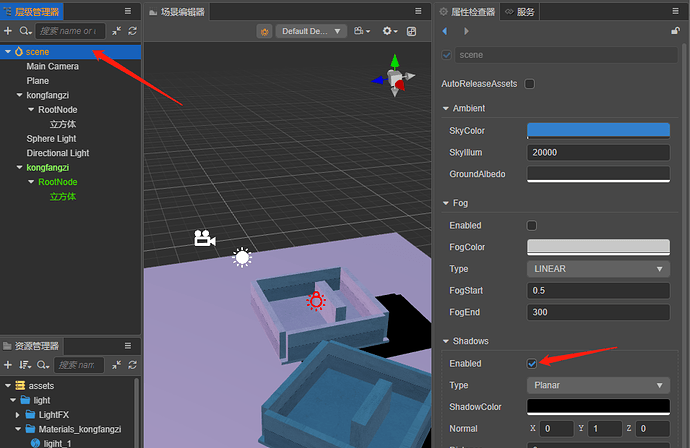Toggle the inspector lock icon
Image resolution: width=690 pixels, height=448 pixels.
click(675, 30)
